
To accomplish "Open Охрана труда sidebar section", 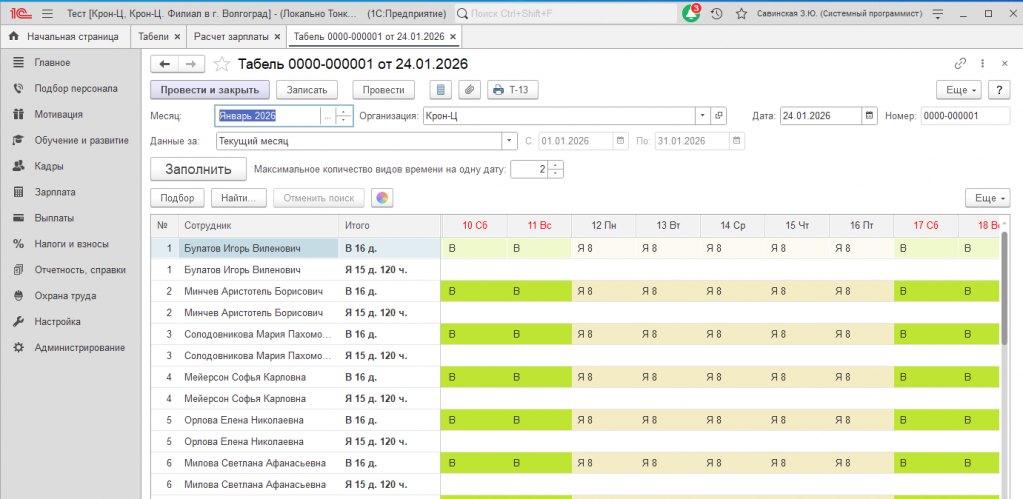I will (65, 295).
